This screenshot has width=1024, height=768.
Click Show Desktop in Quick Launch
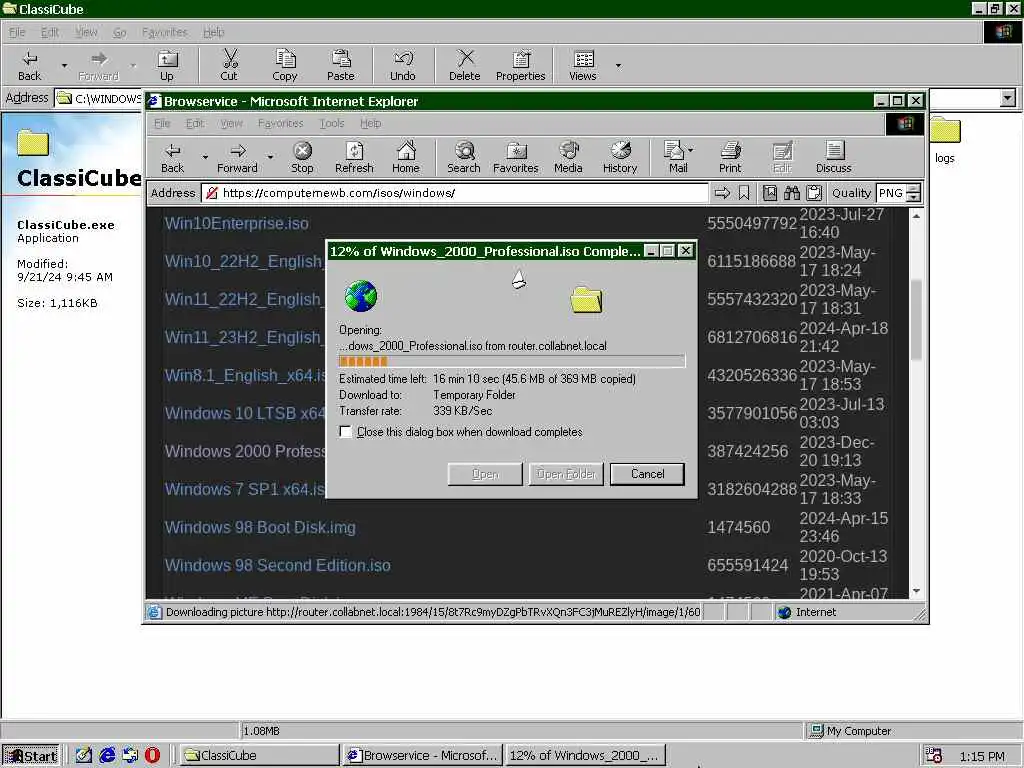(84, 755)
